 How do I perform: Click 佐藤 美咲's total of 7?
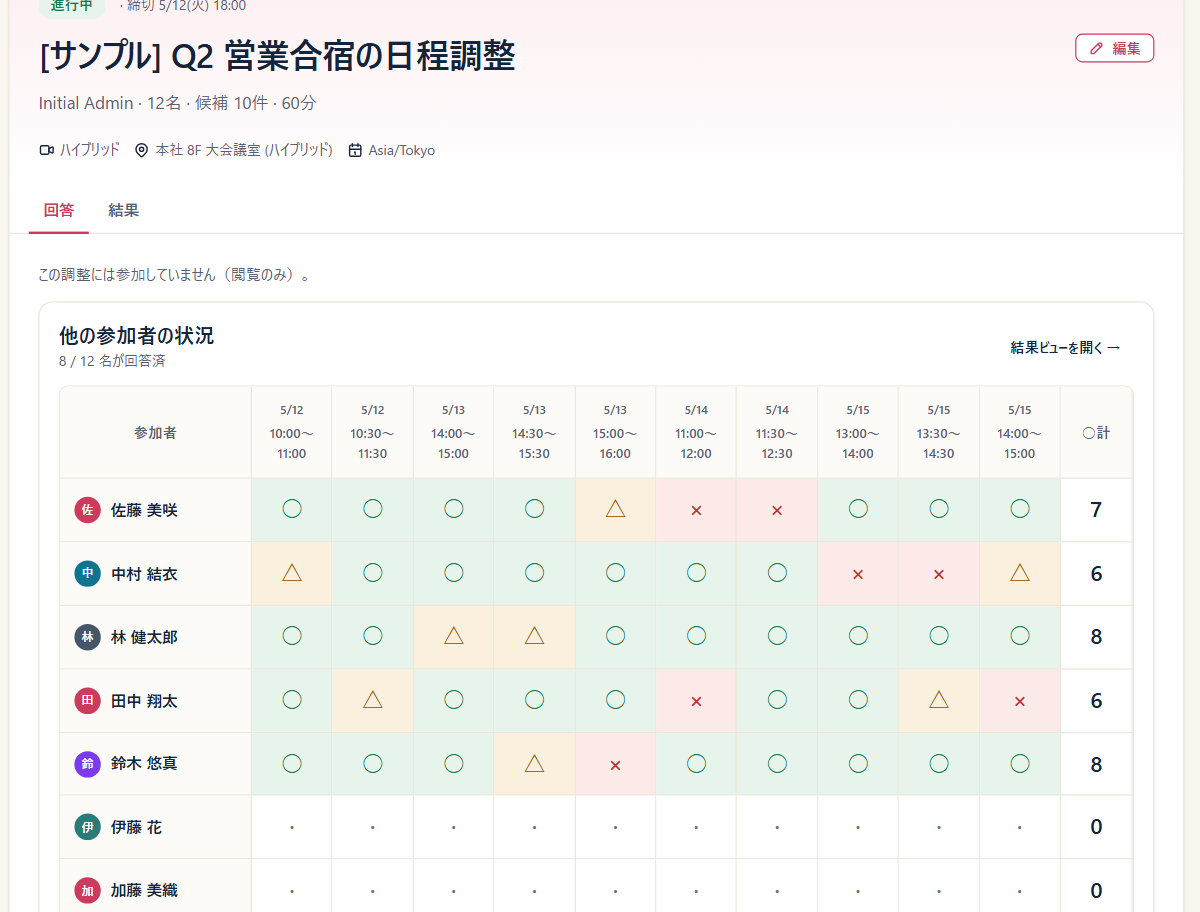(x=1096, y=510)
